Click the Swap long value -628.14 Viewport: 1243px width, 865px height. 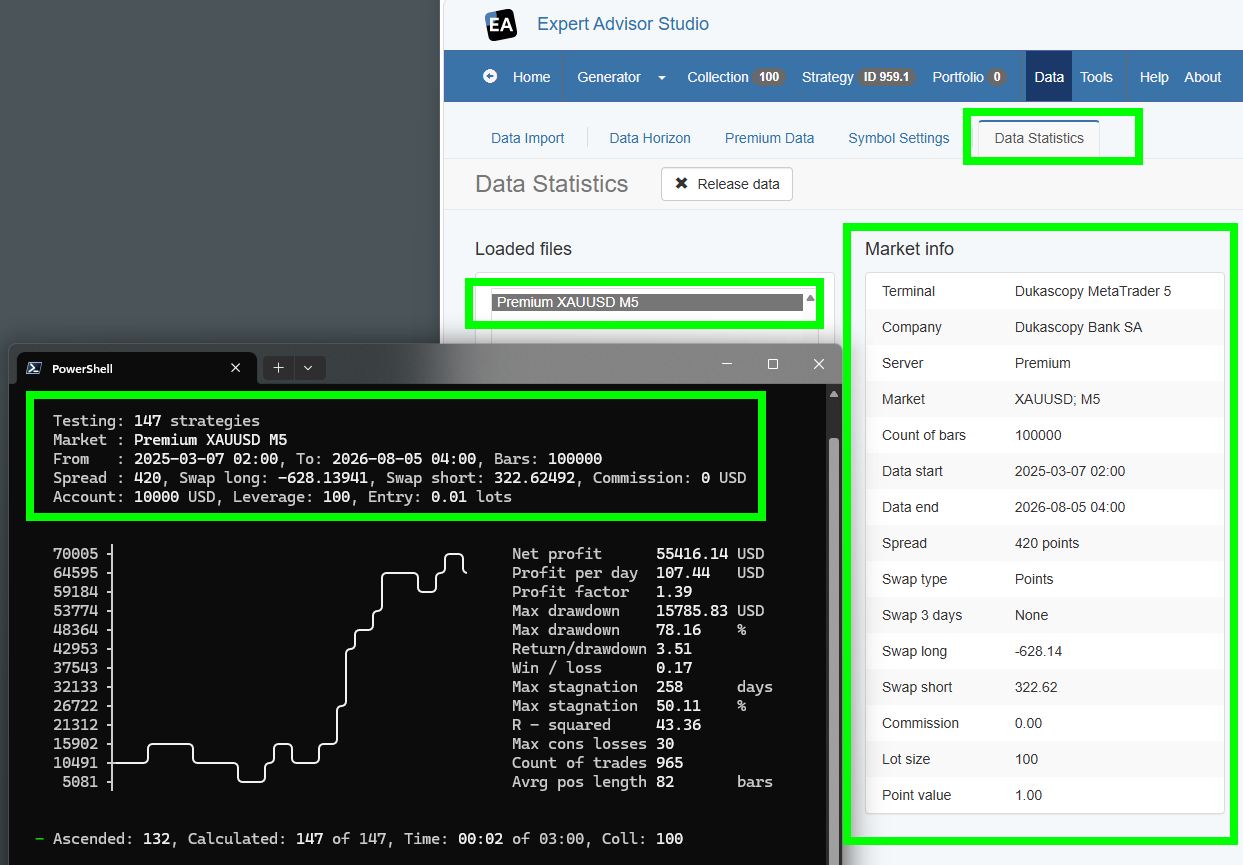(x=1038, y=651)
